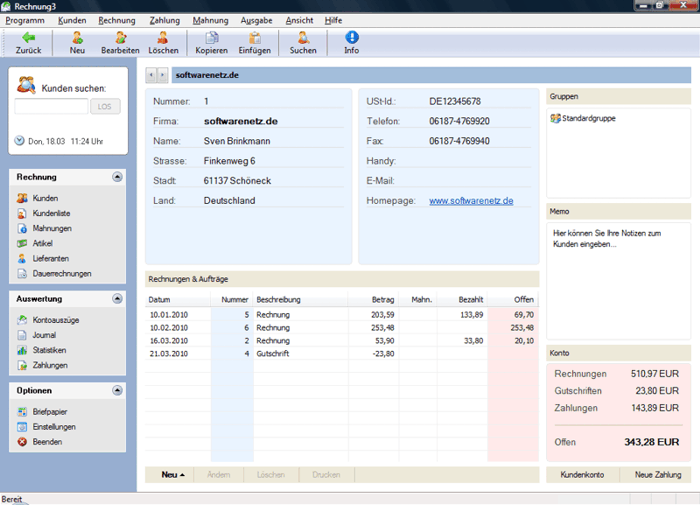The width and height of the screenshot is (700, 505).
Task: Click the Kundenkonto button
Action: coord(583,474)
